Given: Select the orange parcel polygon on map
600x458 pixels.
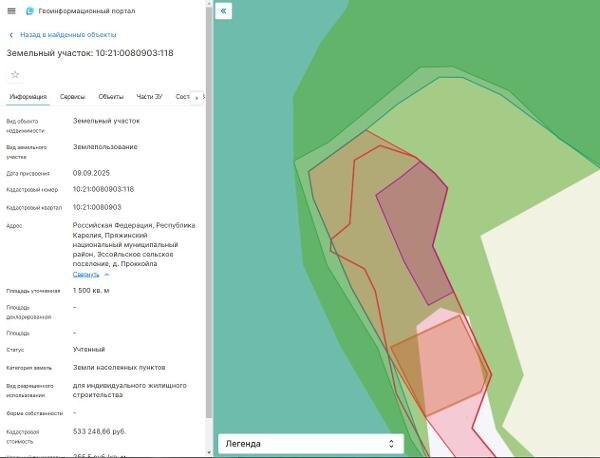Looking at the screenshot, I should [x=440, y=367].
